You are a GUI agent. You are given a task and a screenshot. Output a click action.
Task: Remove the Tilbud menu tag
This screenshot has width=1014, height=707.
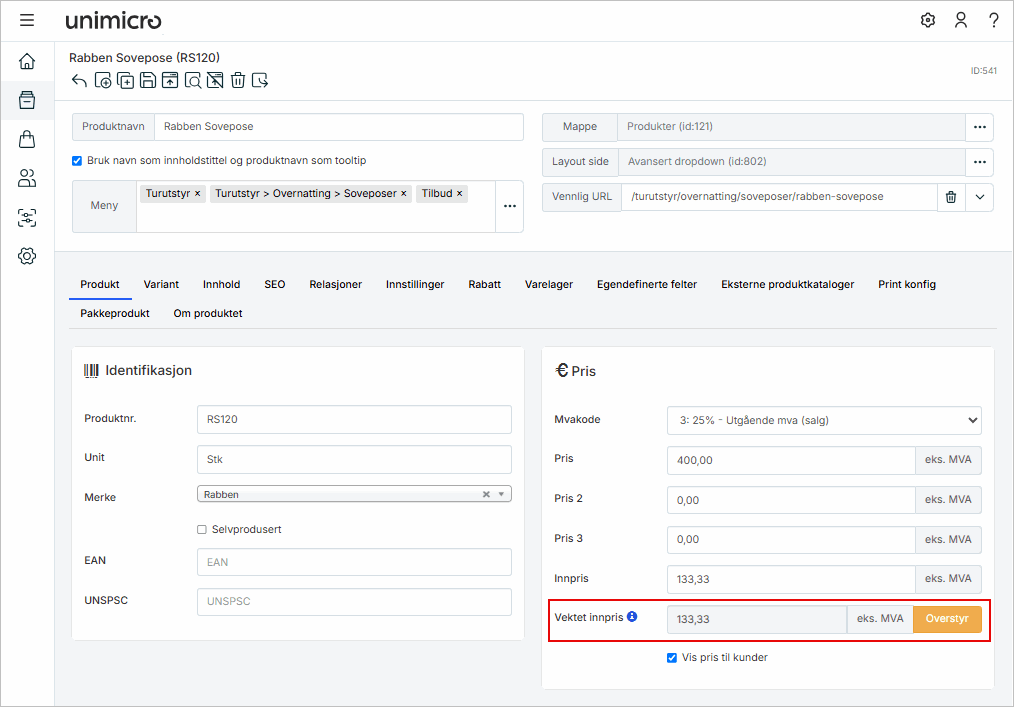tap(460, 193)
